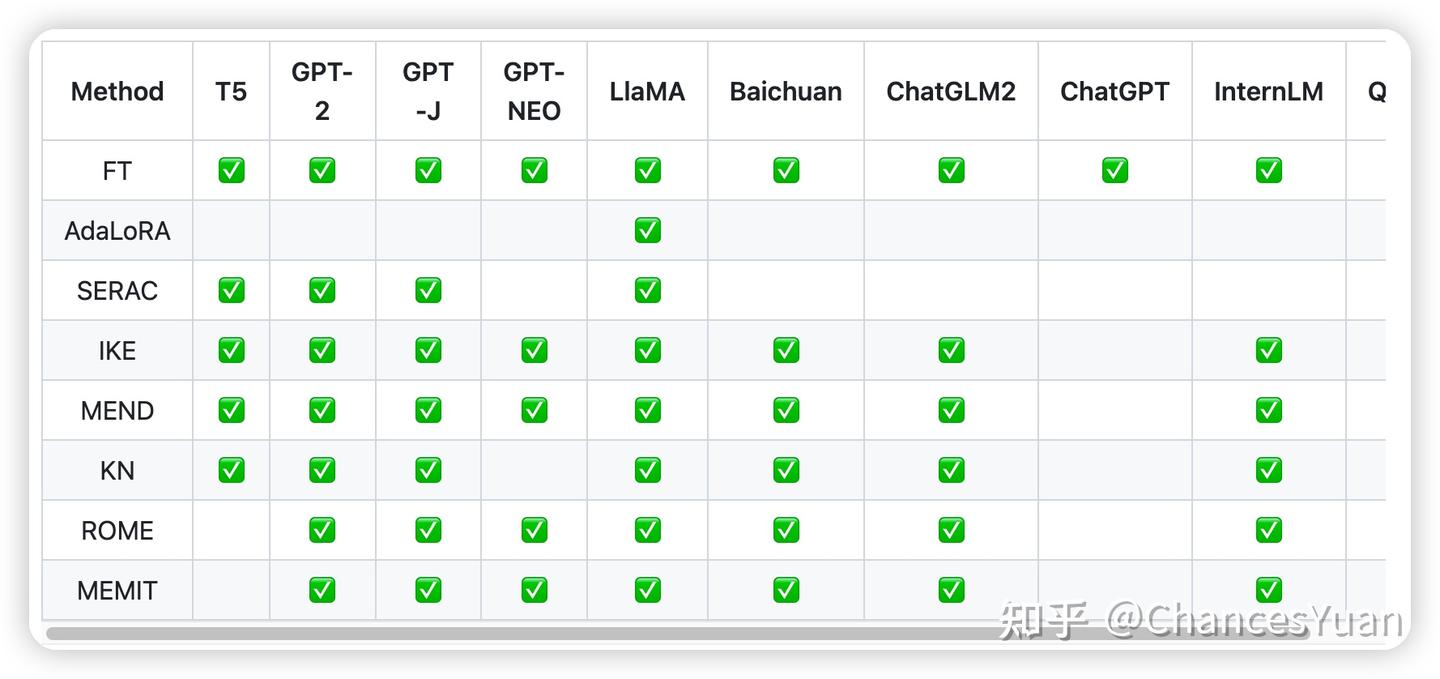Image resolution: width=1440 pixels, height=679 pixels.
Task: Click the IKE checkmark under GPT-NEO
Action: [534, 351]
